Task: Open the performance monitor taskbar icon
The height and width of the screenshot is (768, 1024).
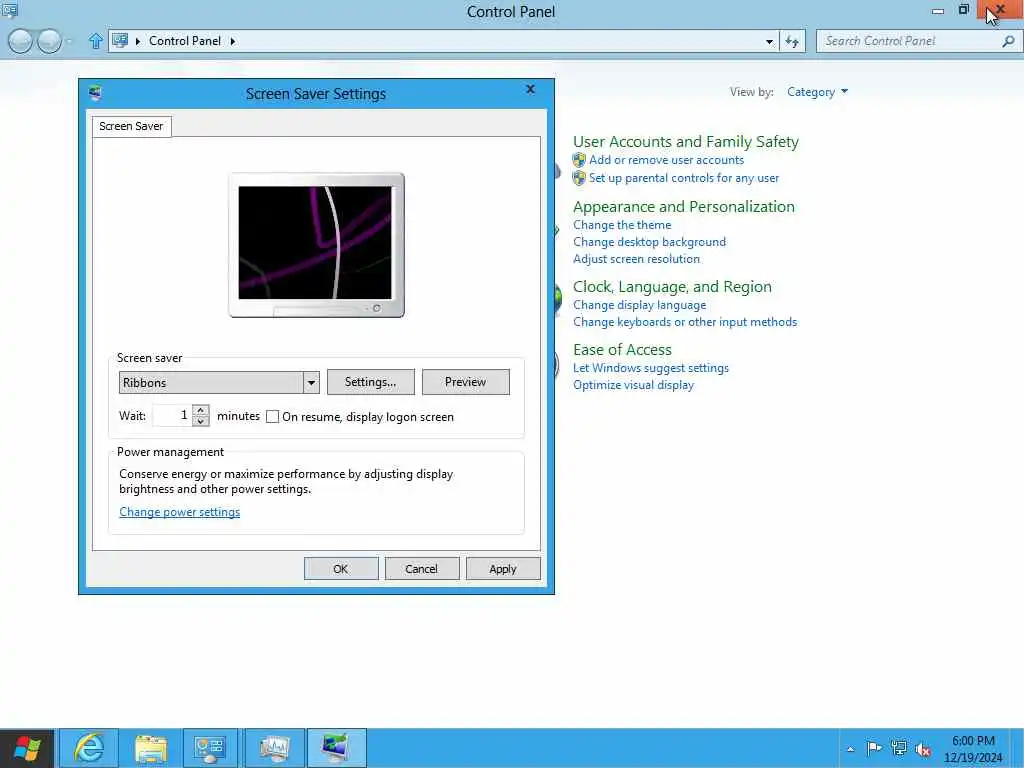Action: point(274,748)
